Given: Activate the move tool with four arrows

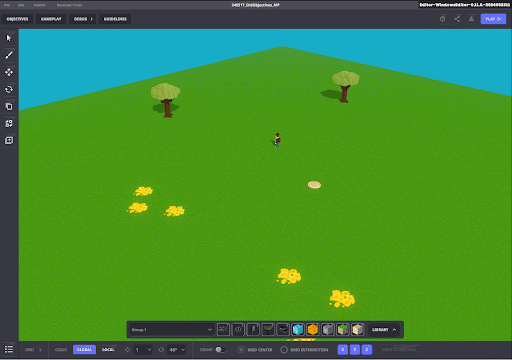Looking at the screenshot, I should tap(9, 72).
